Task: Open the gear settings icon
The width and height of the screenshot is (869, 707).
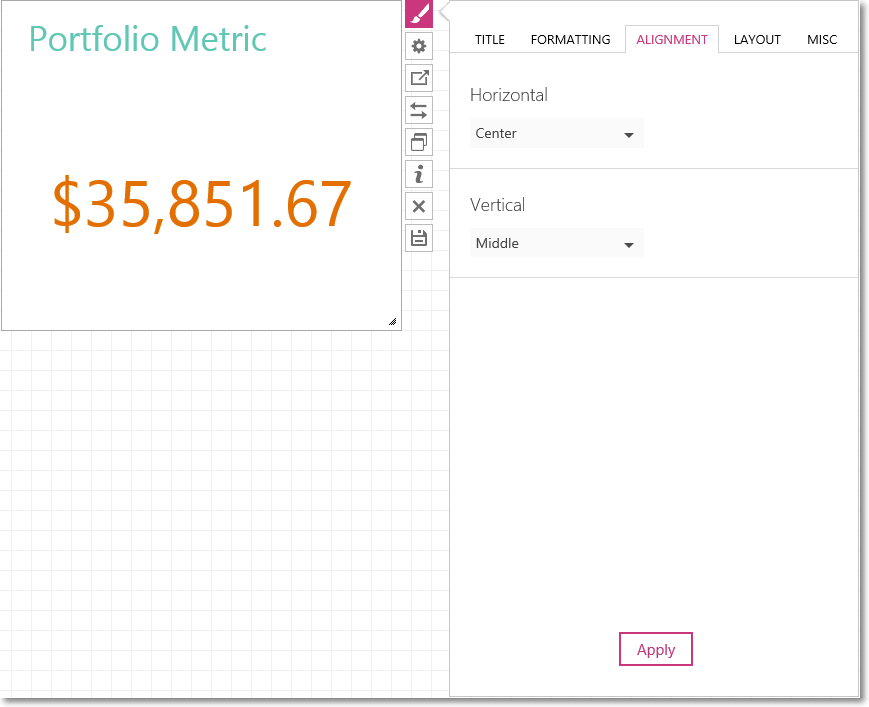Action: coord(419,46)
